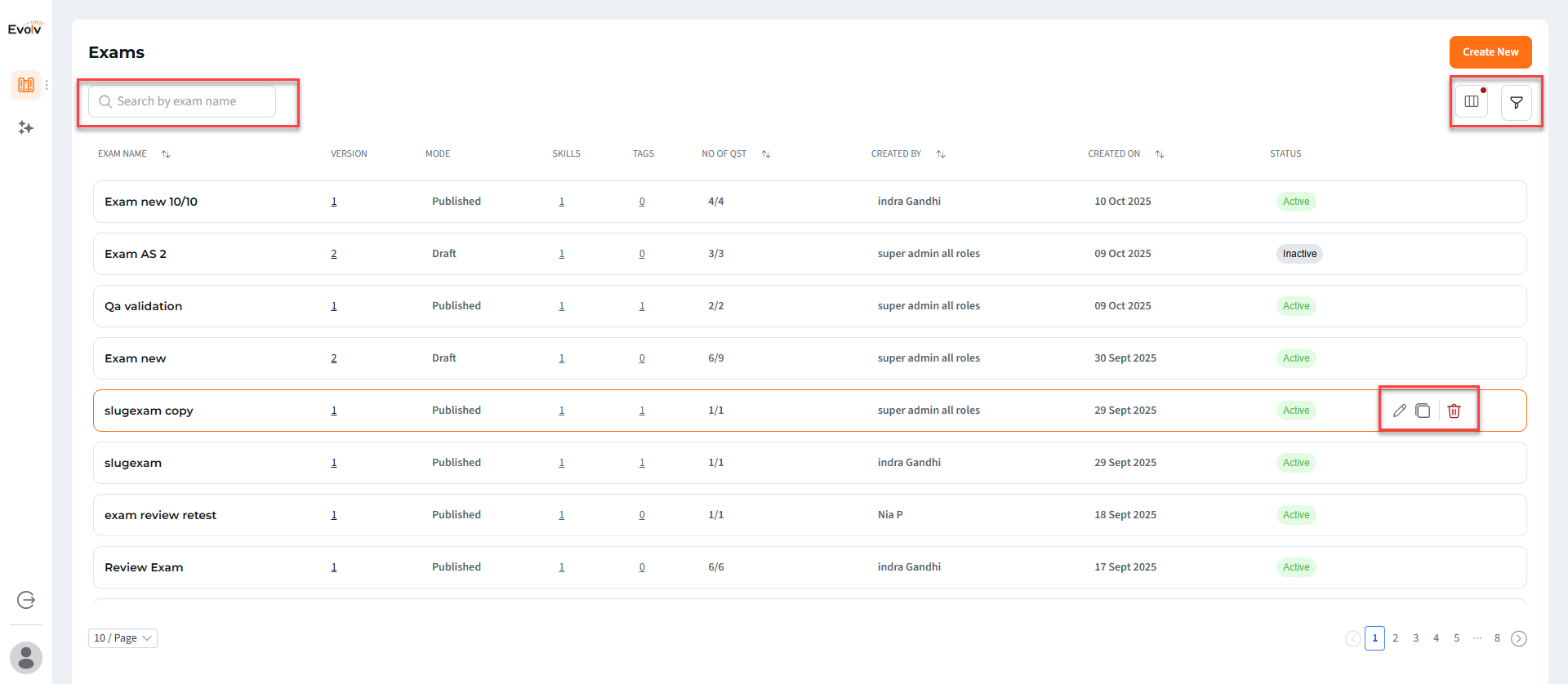Screen dimensions: 1568x684
Task: Open skills link for exam review retest
Action: pos(562,515)
